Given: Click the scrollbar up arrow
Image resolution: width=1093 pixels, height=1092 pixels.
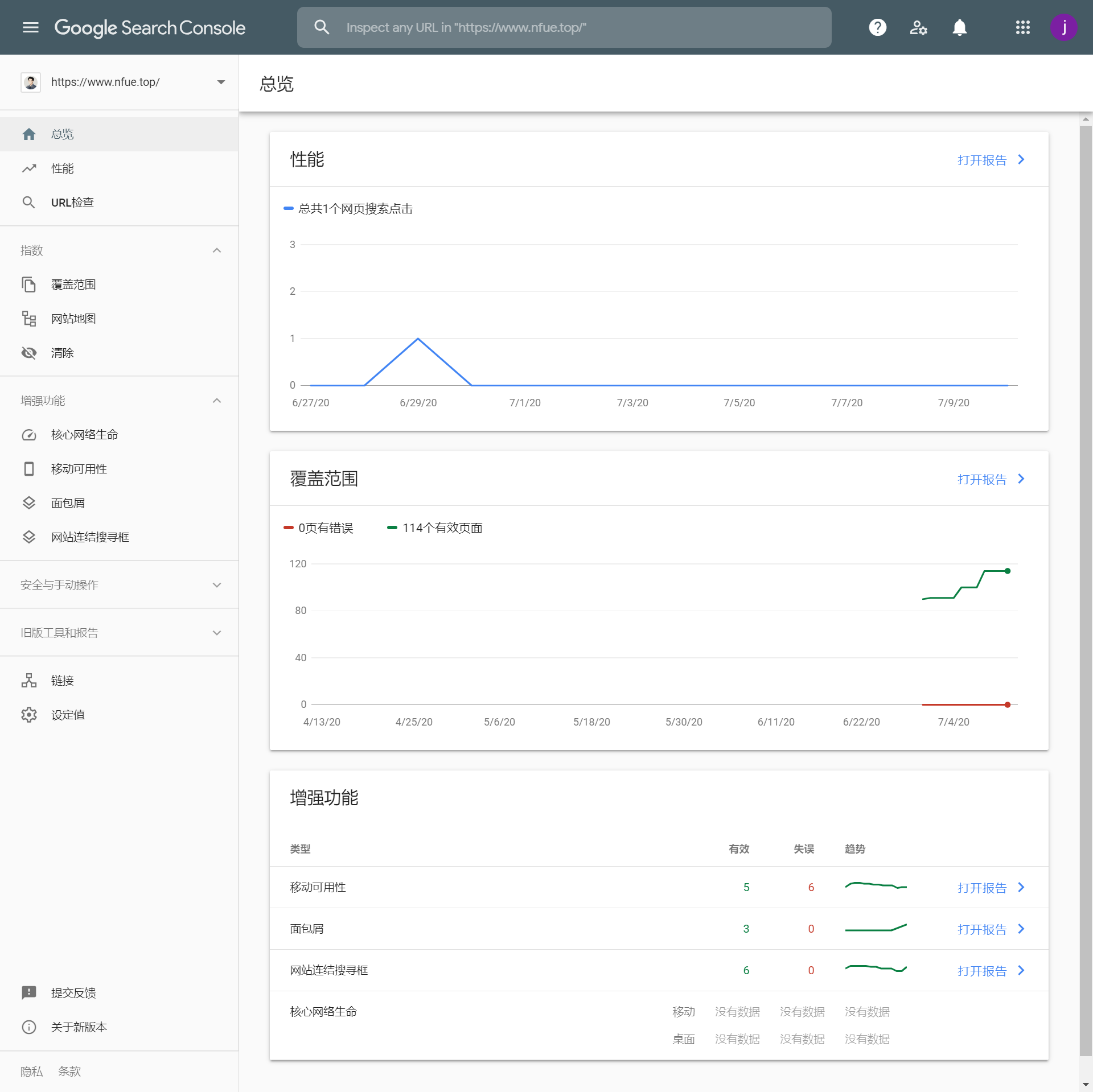Looking at the screenshot, I should (x=1086, y=119).
